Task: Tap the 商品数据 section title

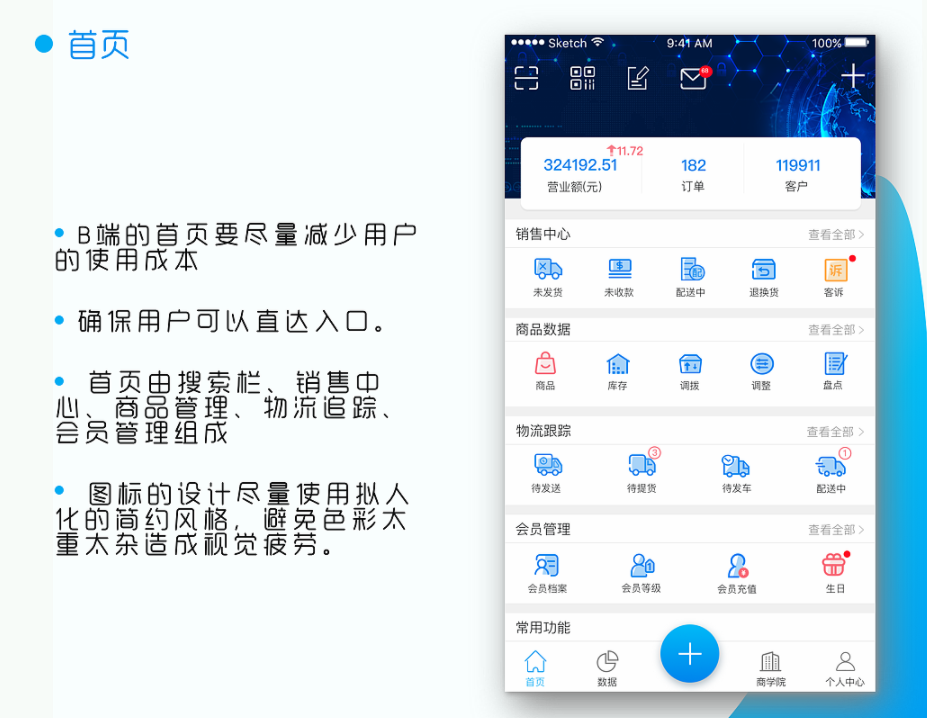Action: [x=543, y=329]
